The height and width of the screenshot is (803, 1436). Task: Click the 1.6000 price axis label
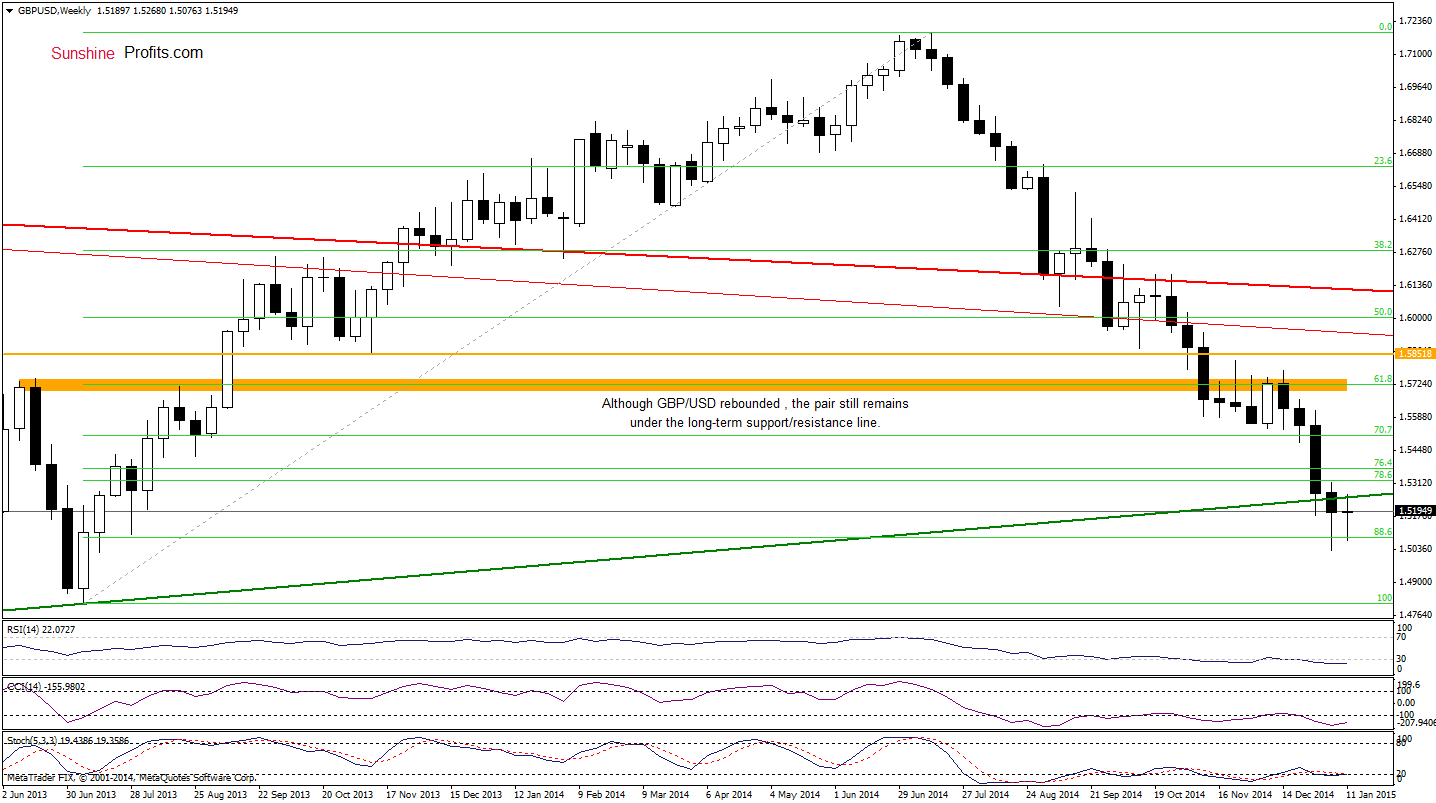point(1416,318)
